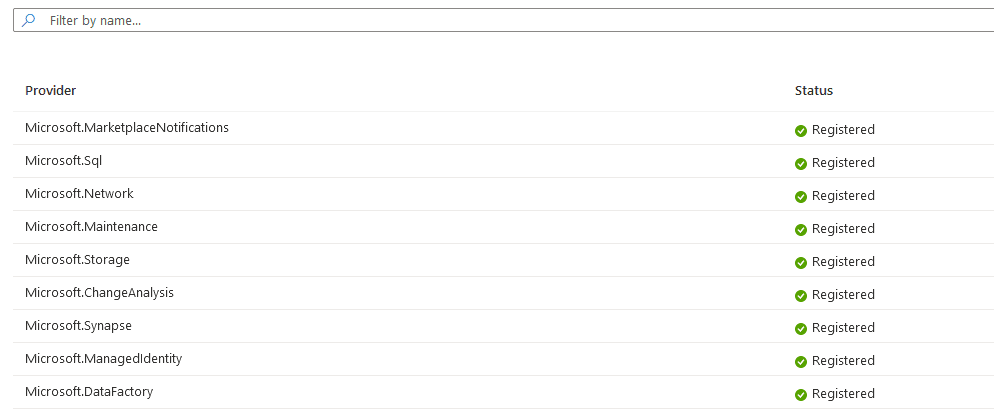The width and height of the screenshot is (994, 418).
Task: Click the search magnifier icon
Action: click(29, 20)
